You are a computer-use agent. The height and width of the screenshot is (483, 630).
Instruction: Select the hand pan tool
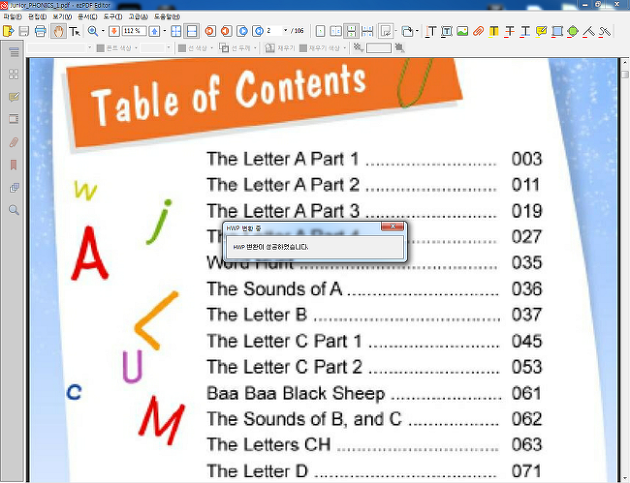[x=58, y=31]
